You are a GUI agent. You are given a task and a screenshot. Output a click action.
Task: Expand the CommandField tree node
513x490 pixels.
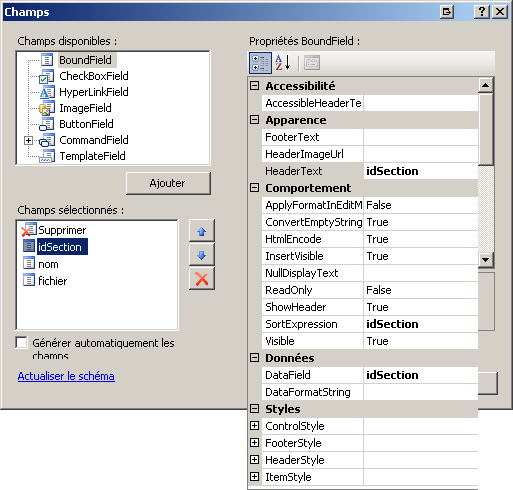coord(28,141)
